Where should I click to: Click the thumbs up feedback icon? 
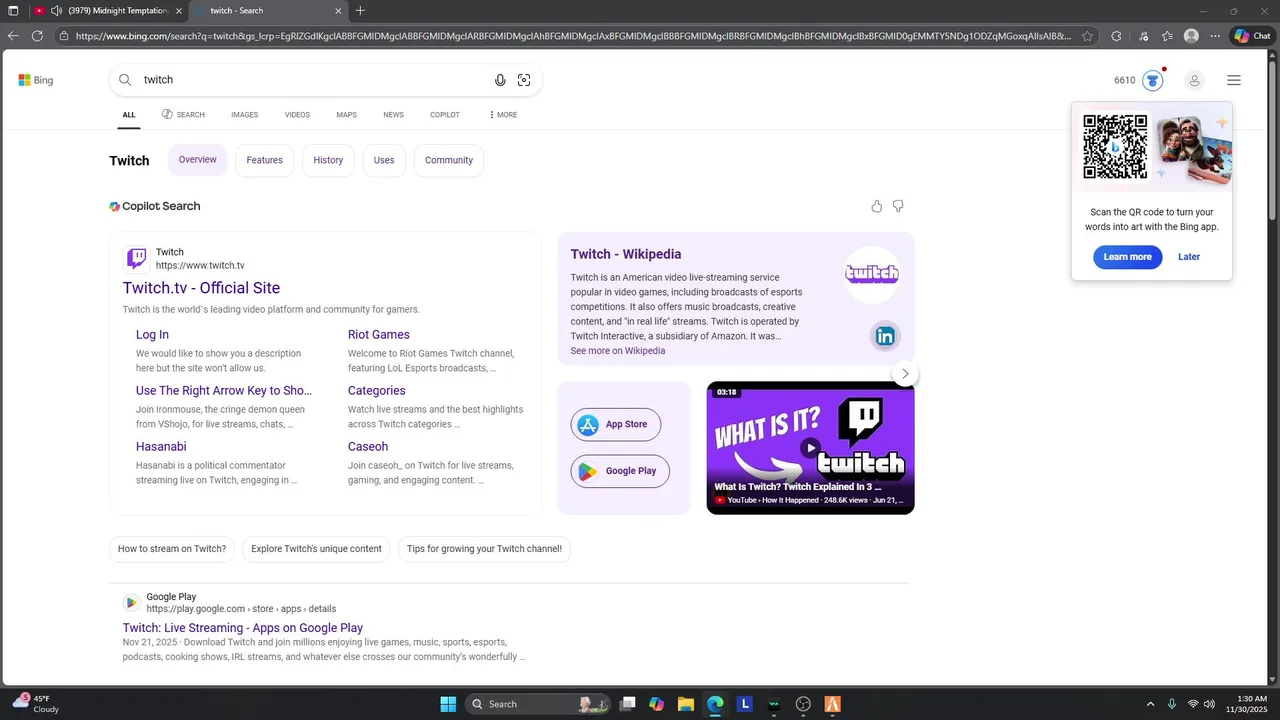click(877, 206)
